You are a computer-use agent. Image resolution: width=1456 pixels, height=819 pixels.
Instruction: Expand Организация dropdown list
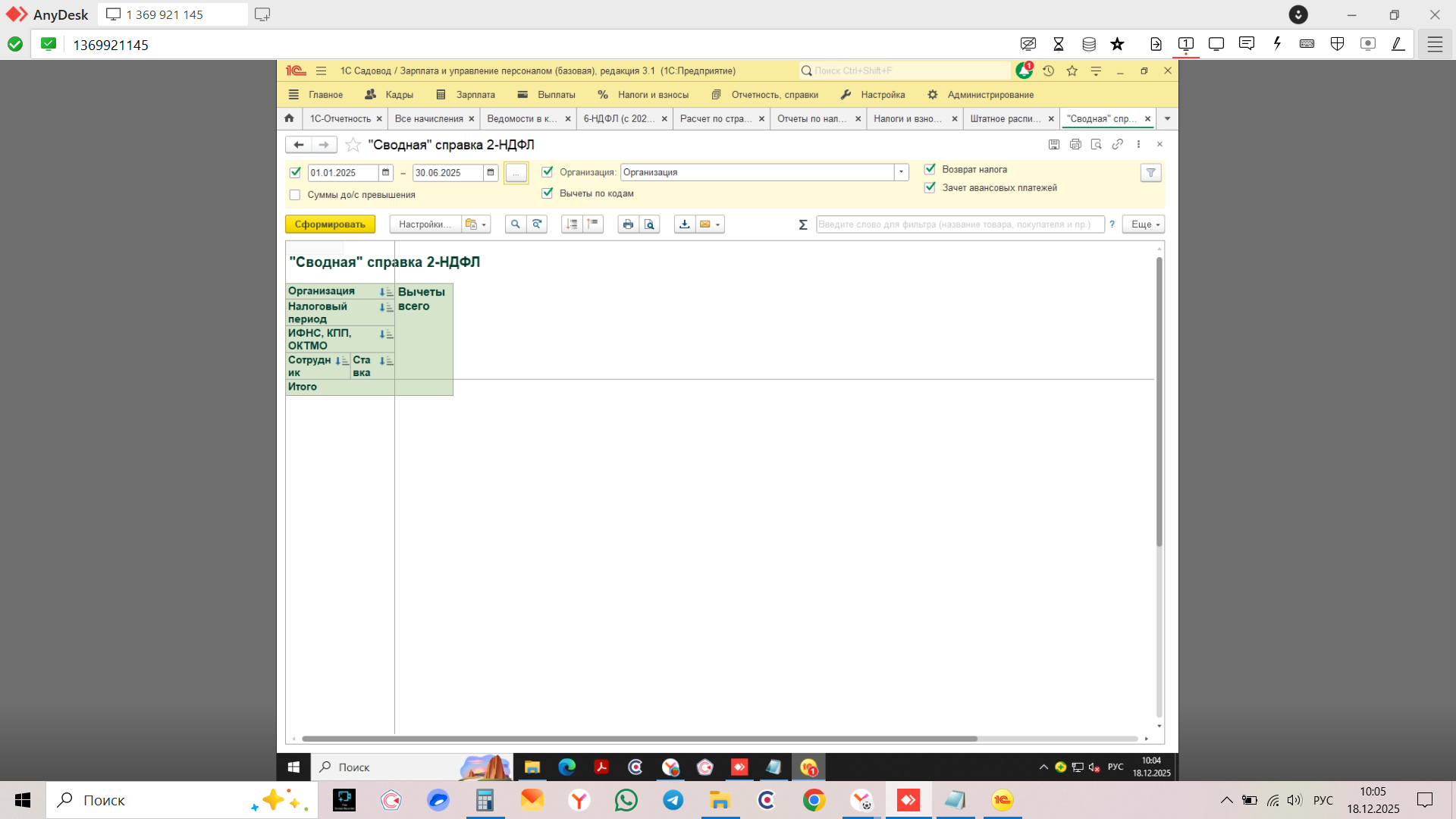tap(901, 172)
